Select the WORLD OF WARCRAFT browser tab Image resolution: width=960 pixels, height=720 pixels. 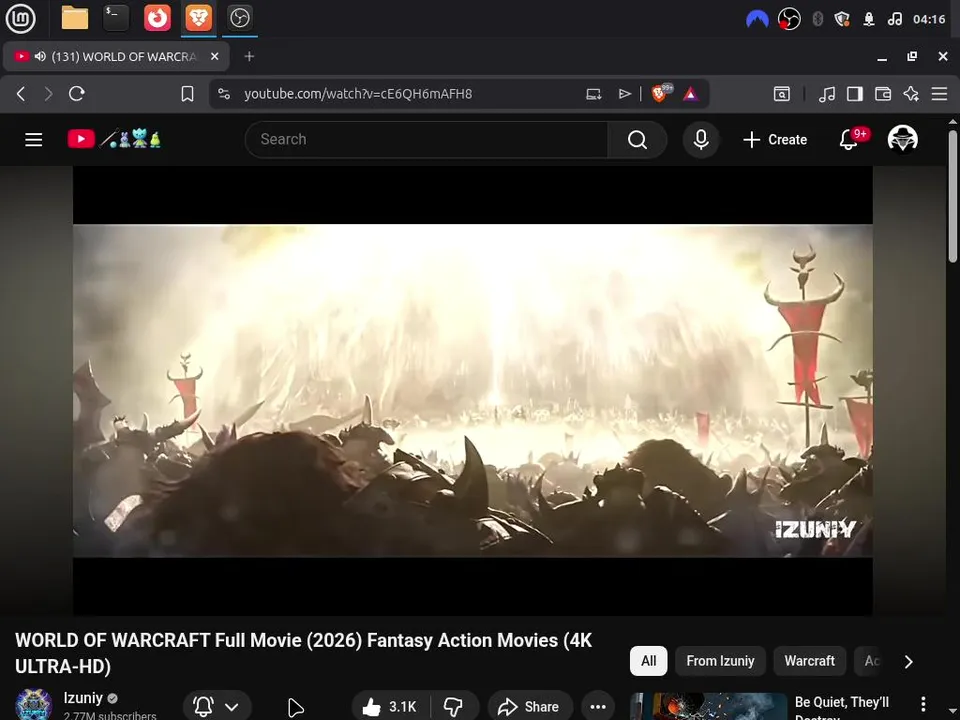tap(116, 56)
